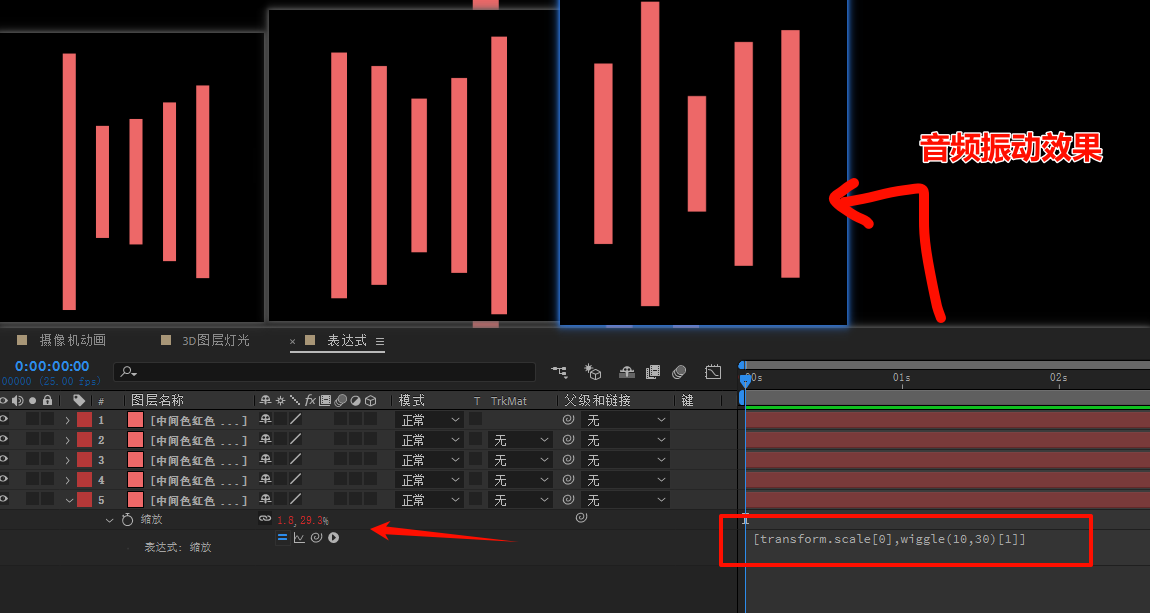Open TrkMat 无 dropdown for layer 2
Screen dimensions: 1150x613
pyautogui.click(x=521, y=440)
